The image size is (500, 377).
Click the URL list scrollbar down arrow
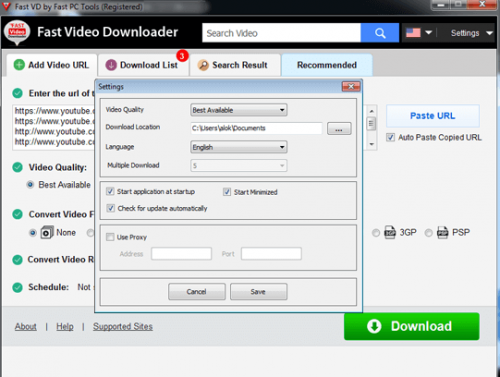tap(371, 144)
